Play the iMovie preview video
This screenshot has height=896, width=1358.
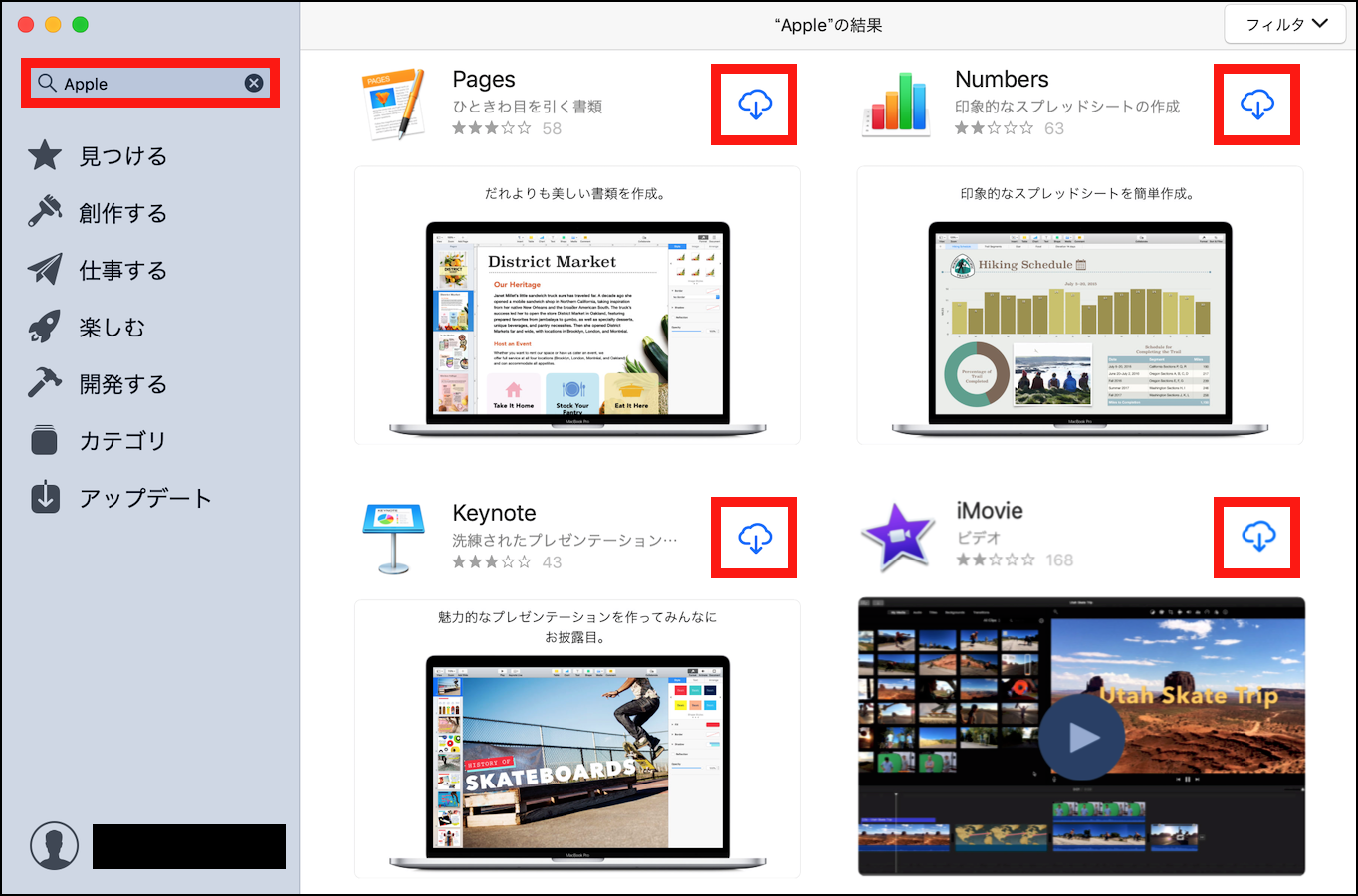[x=1082, y=737]
